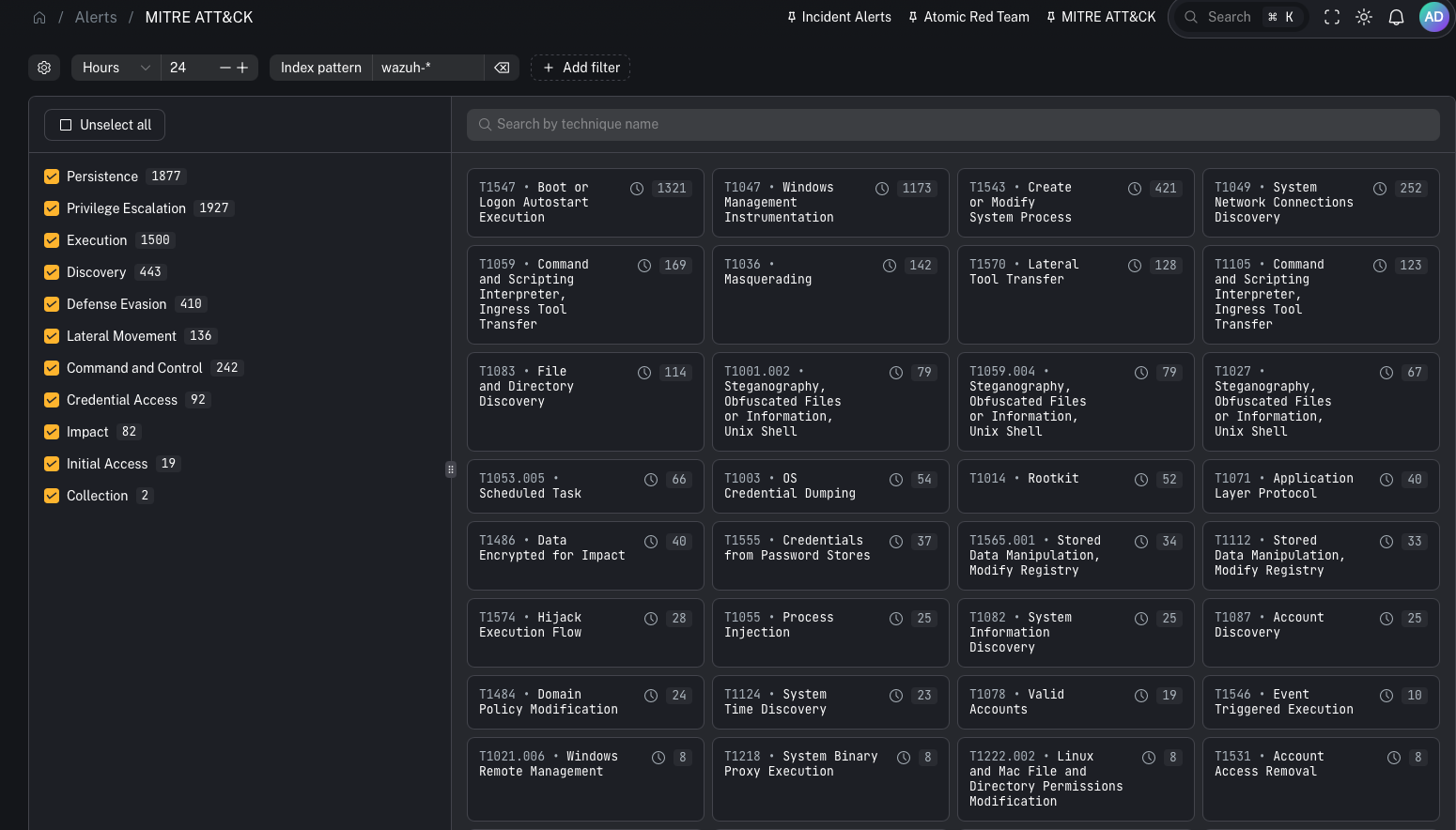The height and width of the screenshot is (830, 1456).
Task: Click clock icon on T1003 OS Credential Dumping card
Action: point(896,480)
